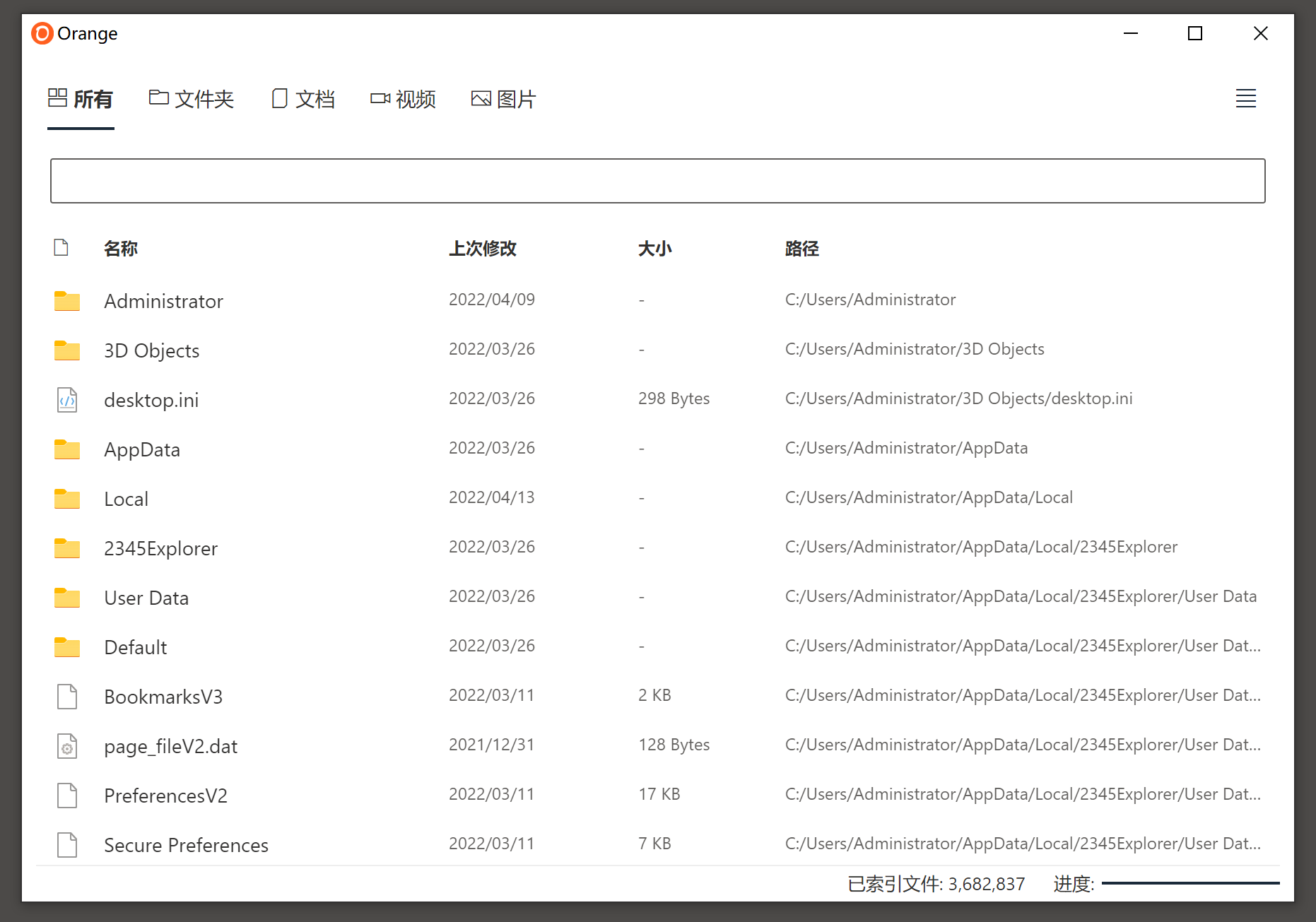Click the yellow folder icon beside Administrator
This screenshot has height=922, width=1316.
pyautogui.click(x=66, y=300)
